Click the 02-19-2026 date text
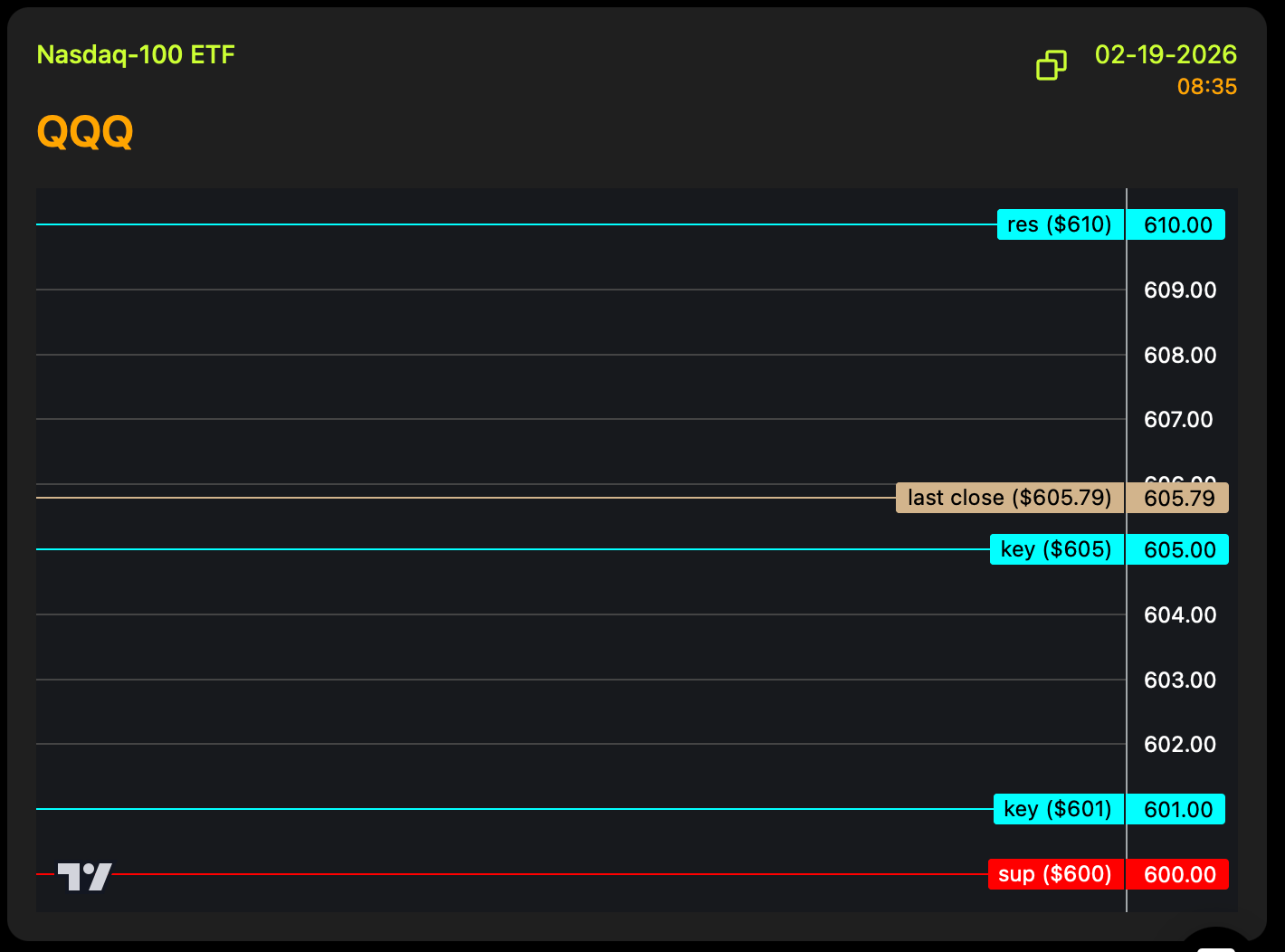 (x=1166, y=55)
